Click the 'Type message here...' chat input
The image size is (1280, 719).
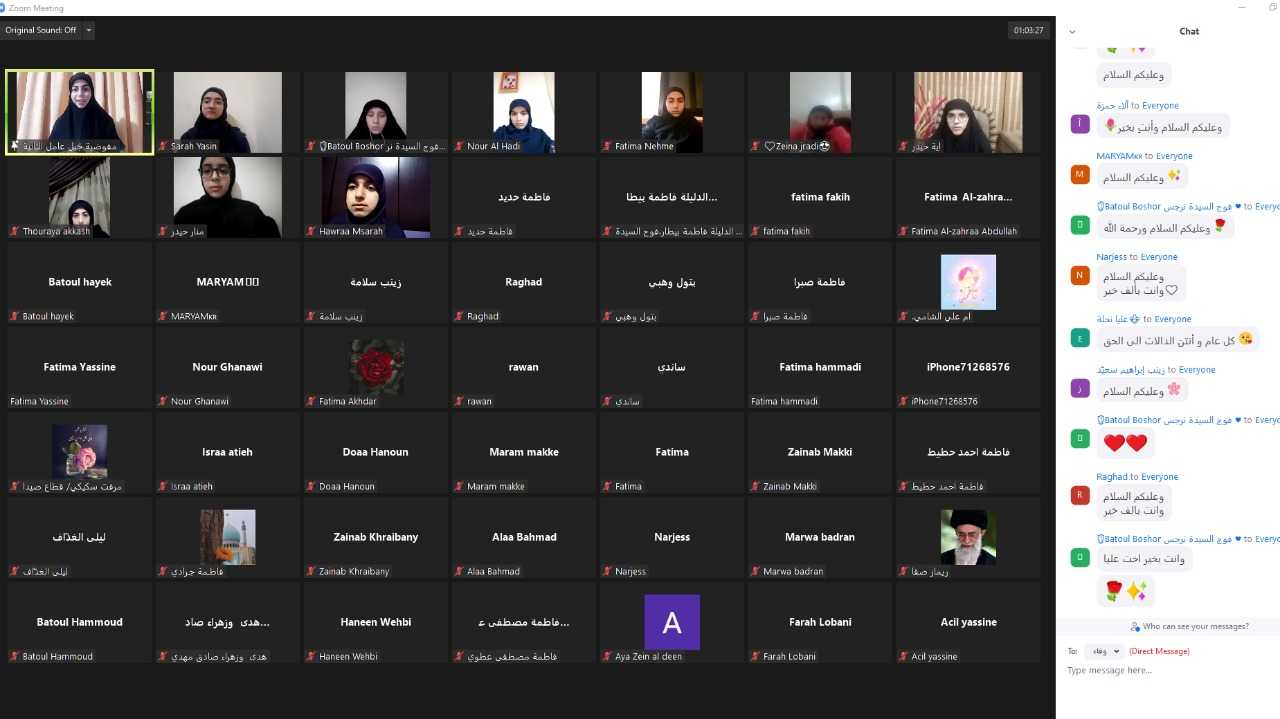pos(1165,671)
